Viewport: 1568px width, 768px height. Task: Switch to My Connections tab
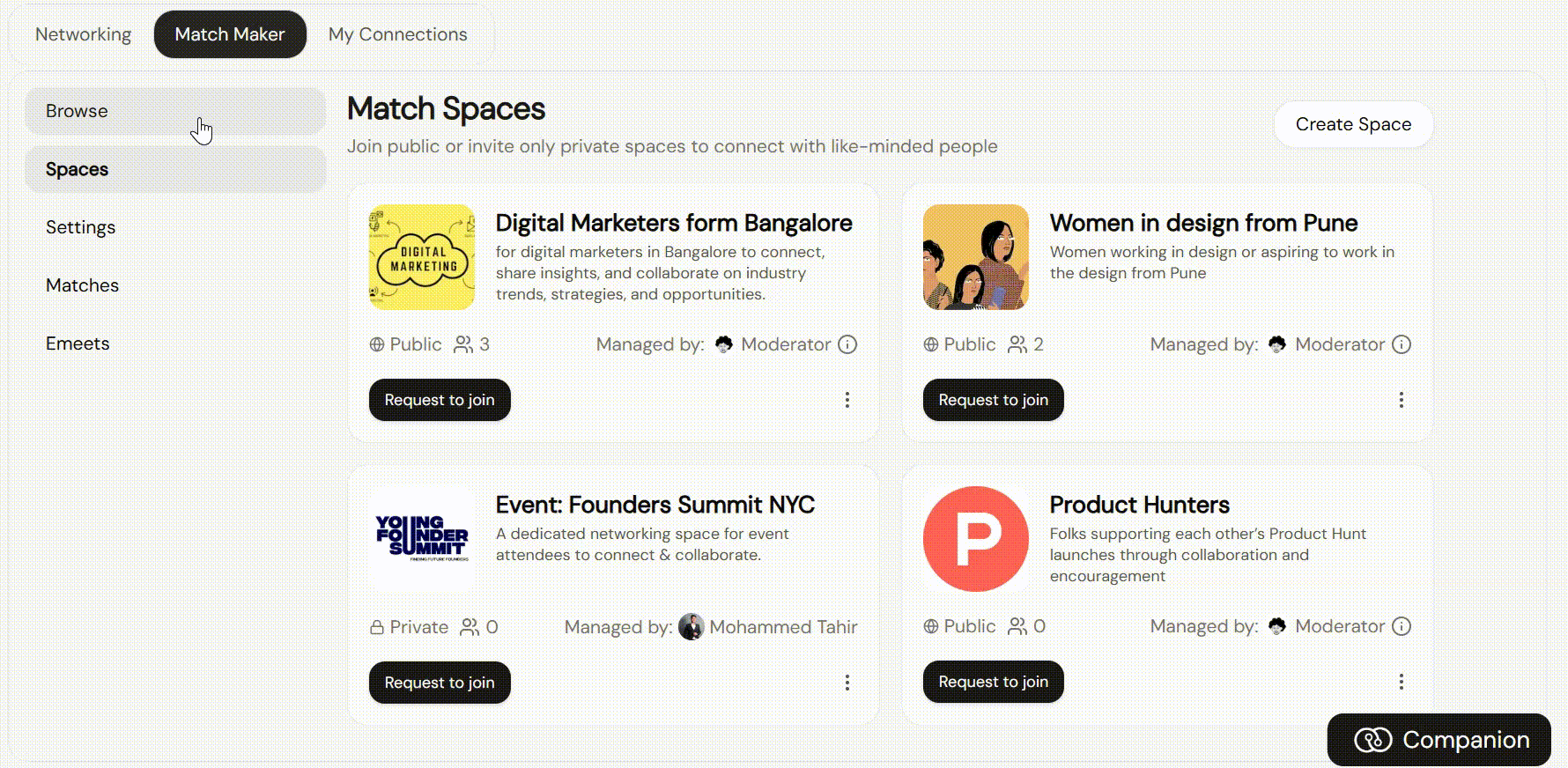coord(398,34)
